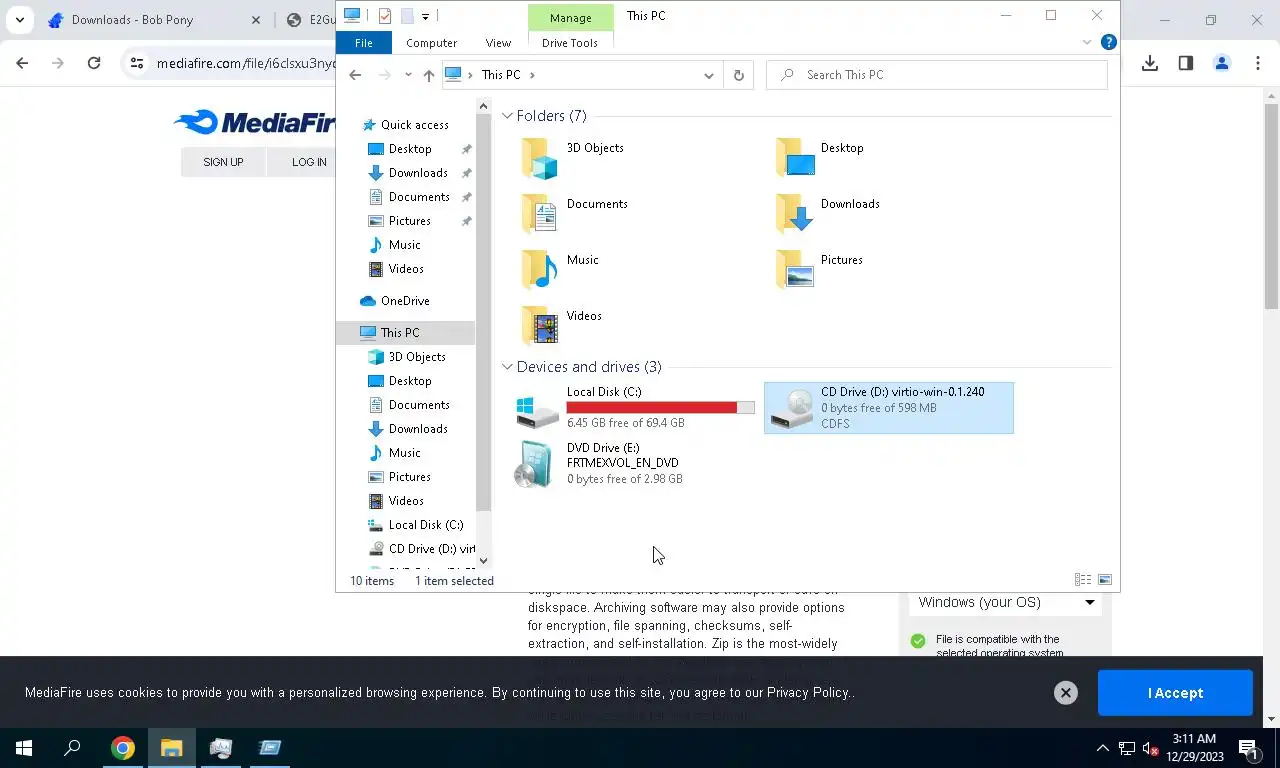Open the address bar history dropdown
The width and height of the screenshot is (1280, 768).
[709, 75]
